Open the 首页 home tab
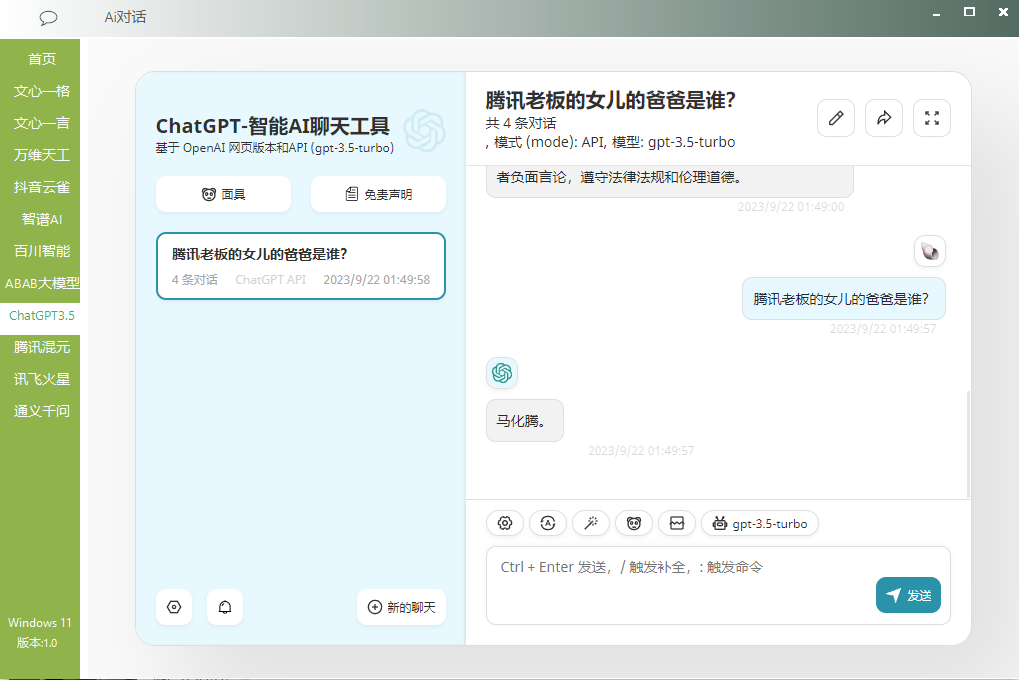The image size is (1019, 680). 40,59
